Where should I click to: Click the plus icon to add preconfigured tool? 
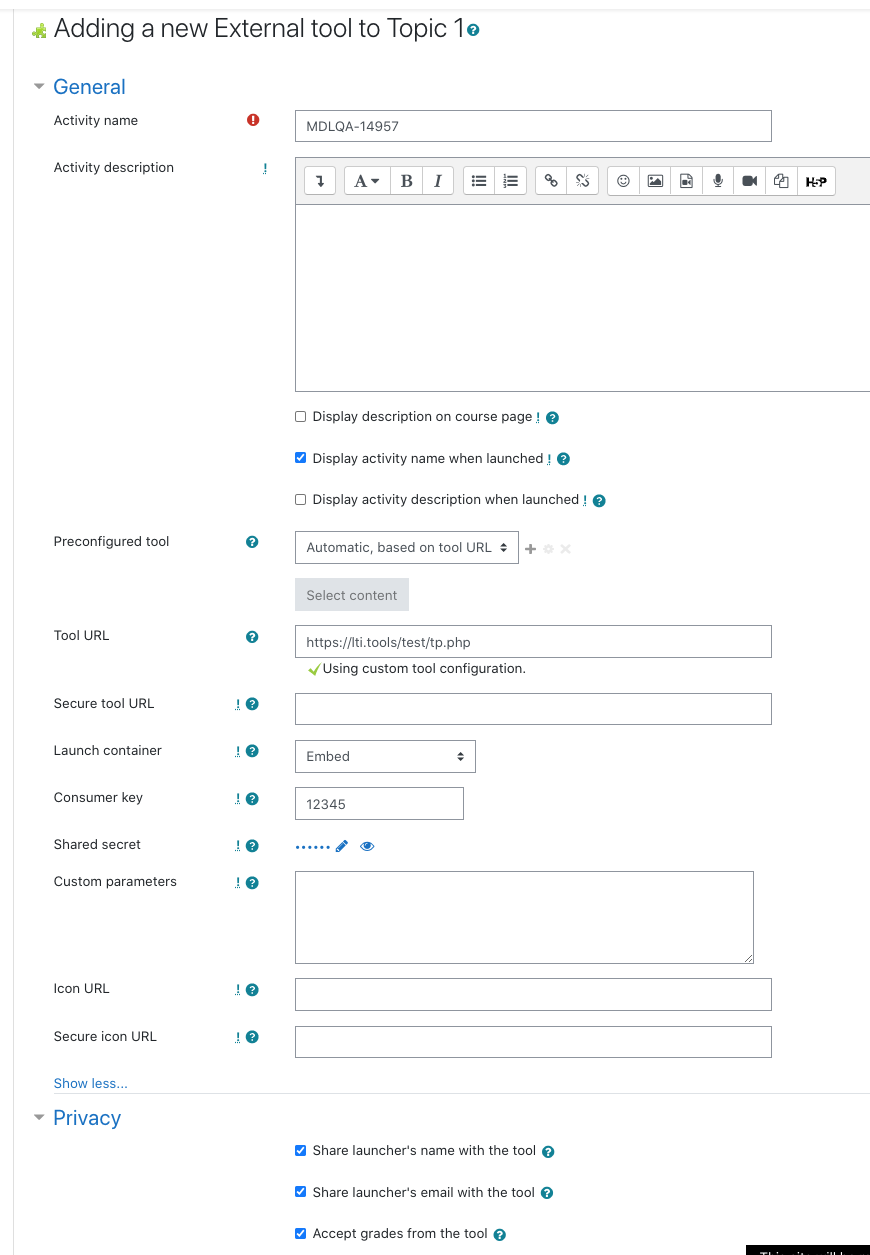click(531, 549)
